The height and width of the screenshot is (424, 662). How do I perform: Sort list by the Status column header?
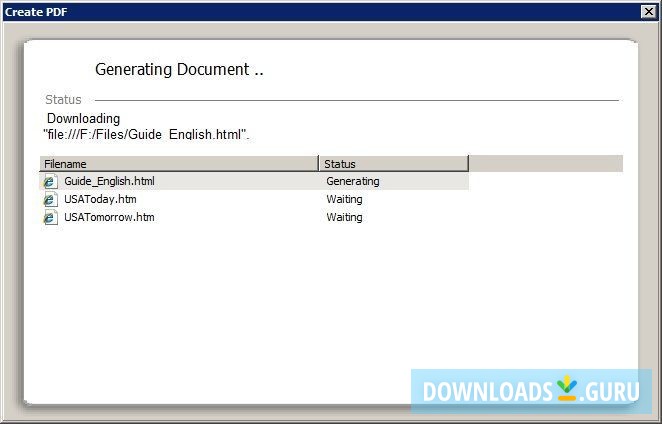click(x=394, y=163)
